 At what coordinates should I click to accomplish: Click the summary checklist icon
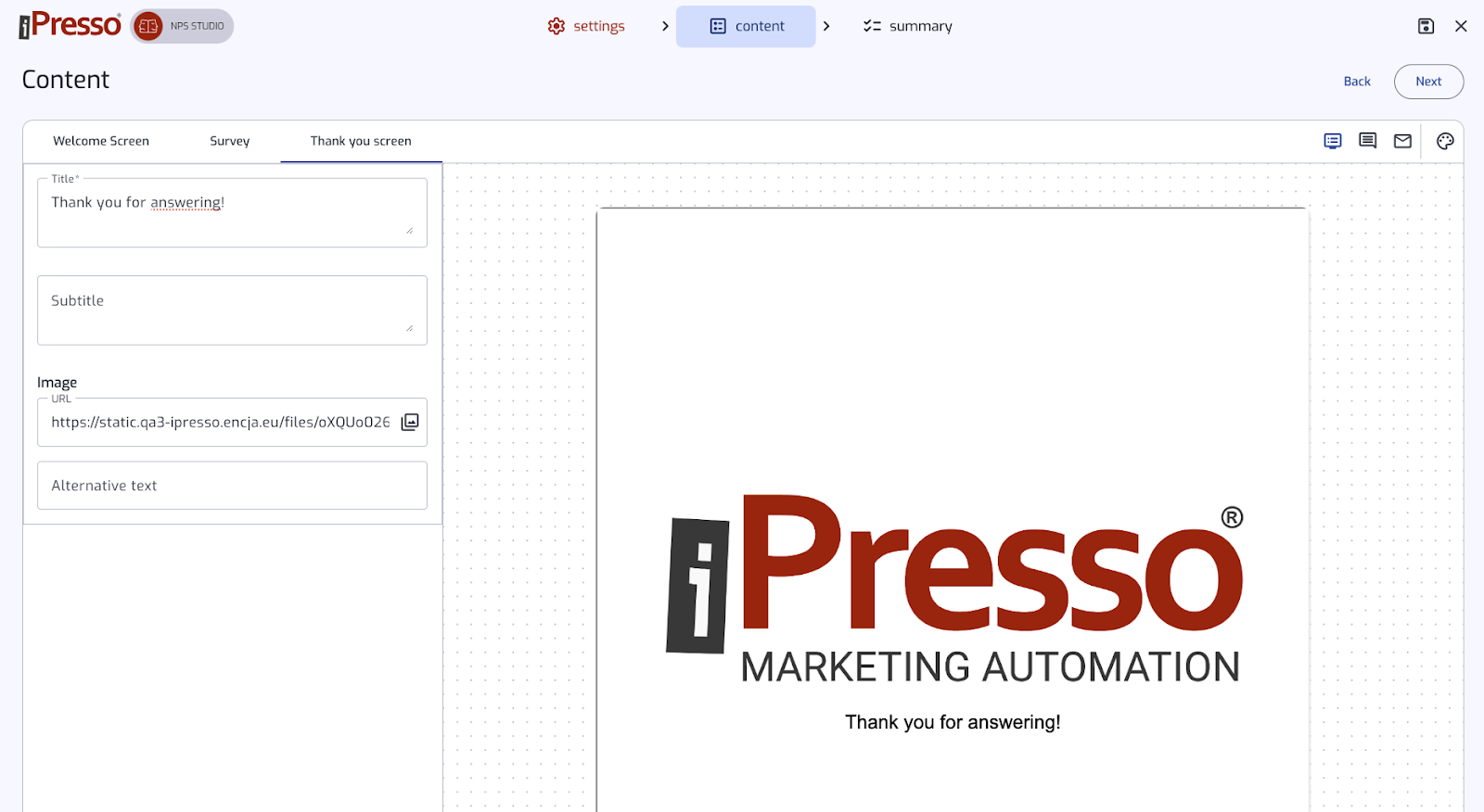click(872, 26)
